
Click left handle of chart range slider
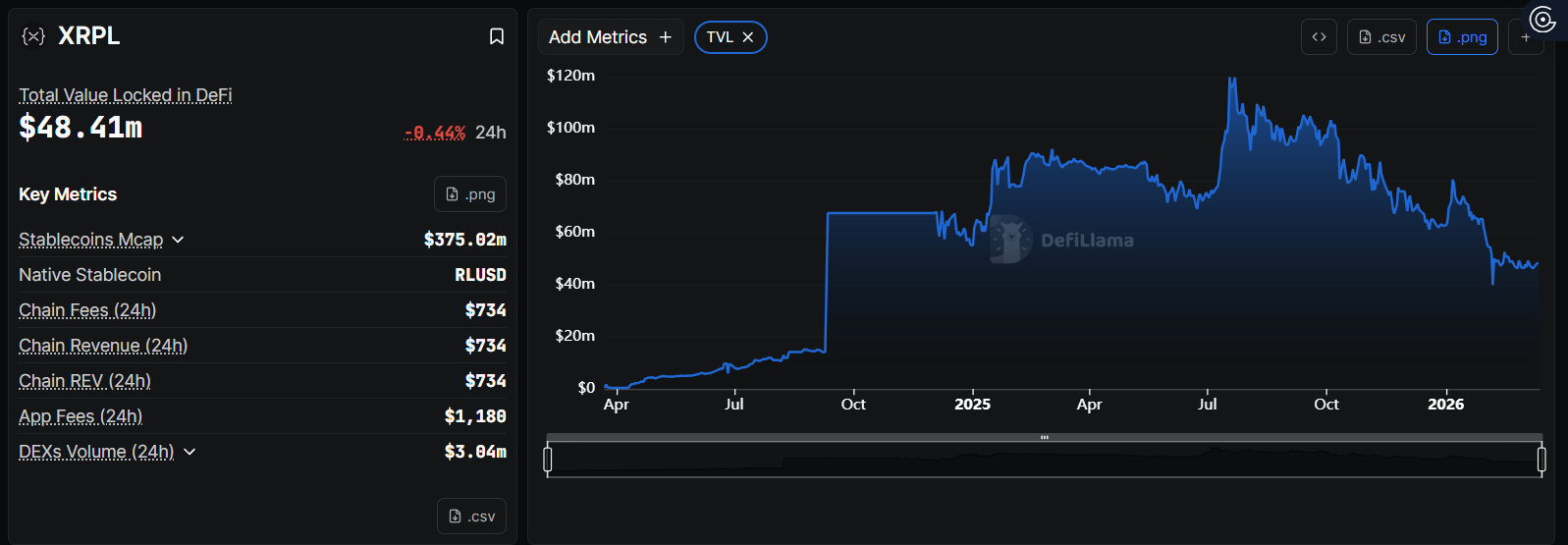pyautogui.click(x=548, y=459)
